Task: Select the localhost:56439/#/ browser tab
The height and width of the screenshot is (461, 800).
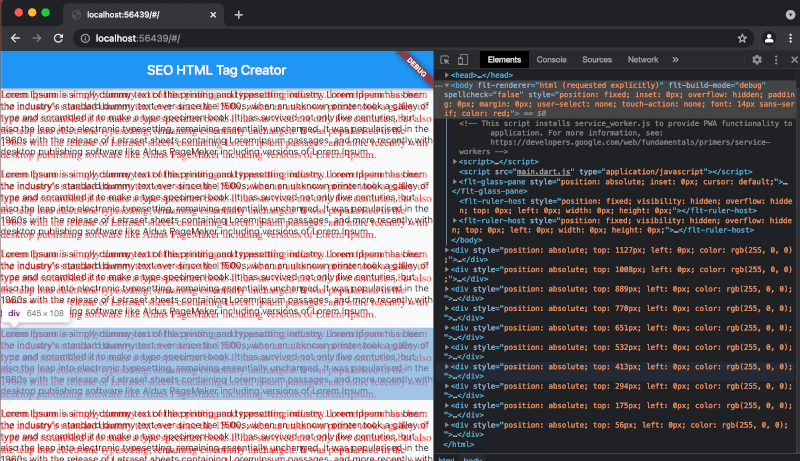Action: [x=144, y=15]
